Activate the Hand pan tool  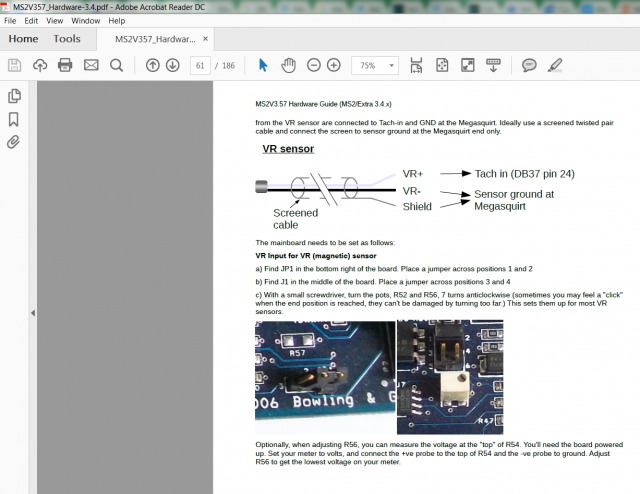click(x=288, y=65)
